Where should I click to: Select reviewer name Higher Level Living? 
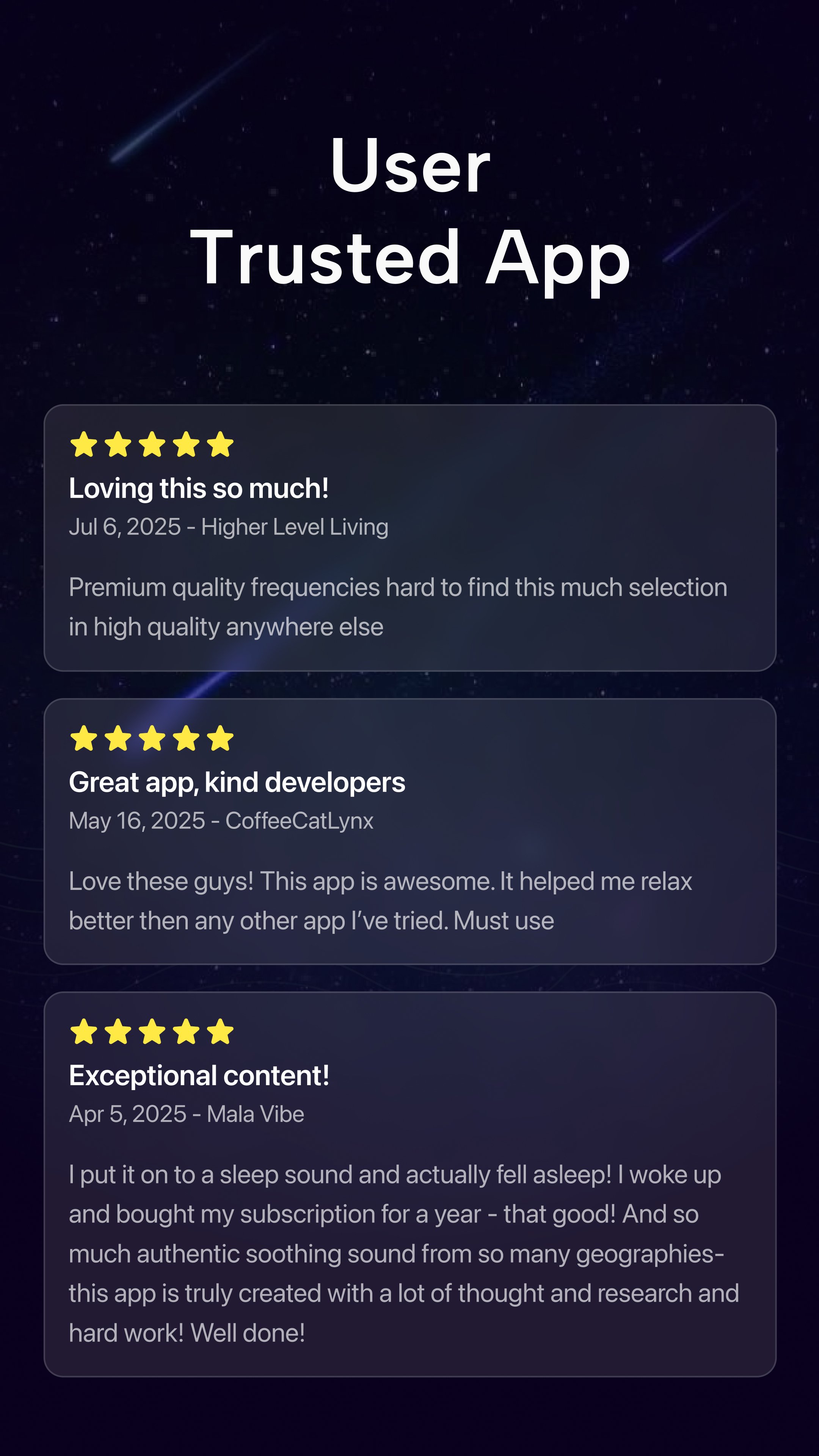pyautogui.click(x=295, y=527)
